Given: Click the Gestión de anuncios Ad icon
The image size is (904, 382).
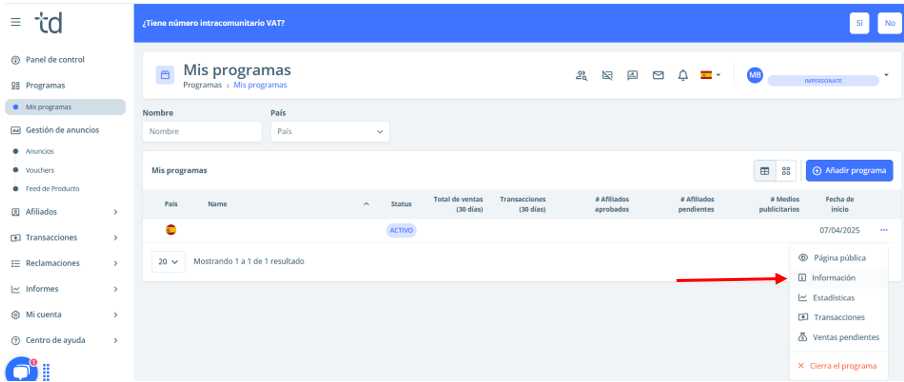Looking at the screenshot, I should [x=16, y=130].
